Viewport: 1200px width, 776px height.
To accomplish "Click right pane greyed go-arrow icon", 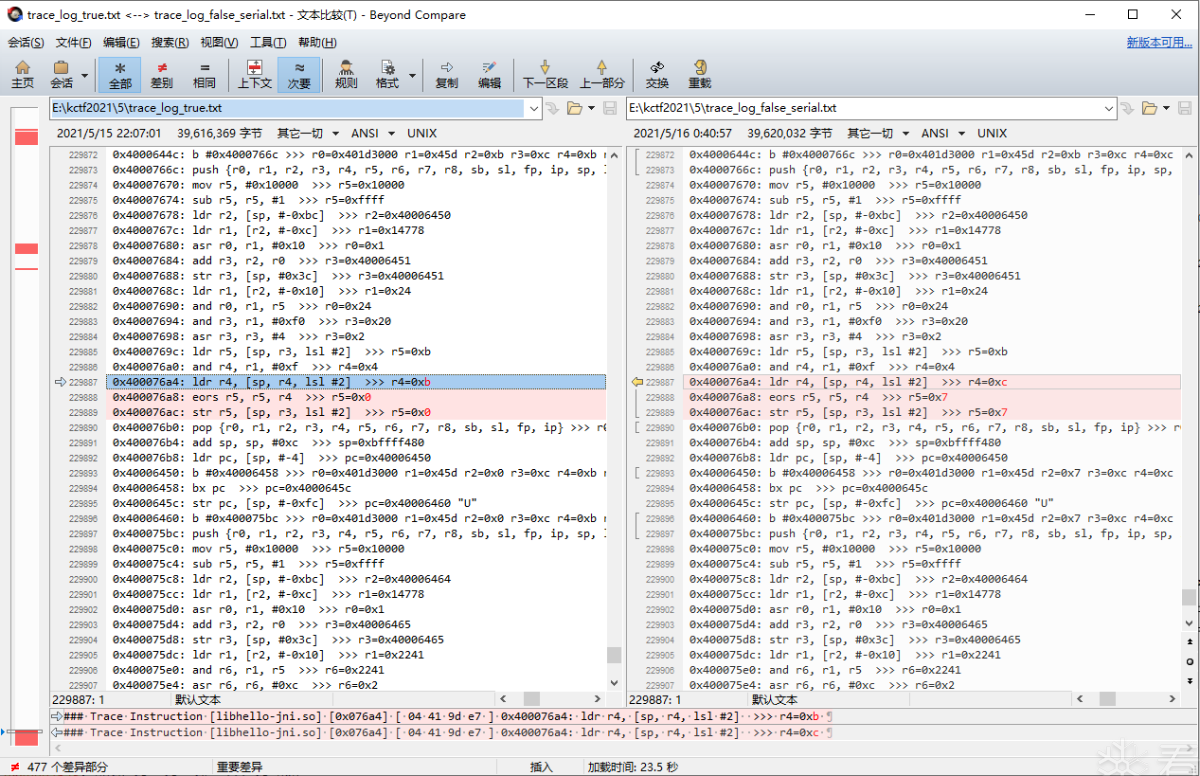I will click(x=1127, y=108).
